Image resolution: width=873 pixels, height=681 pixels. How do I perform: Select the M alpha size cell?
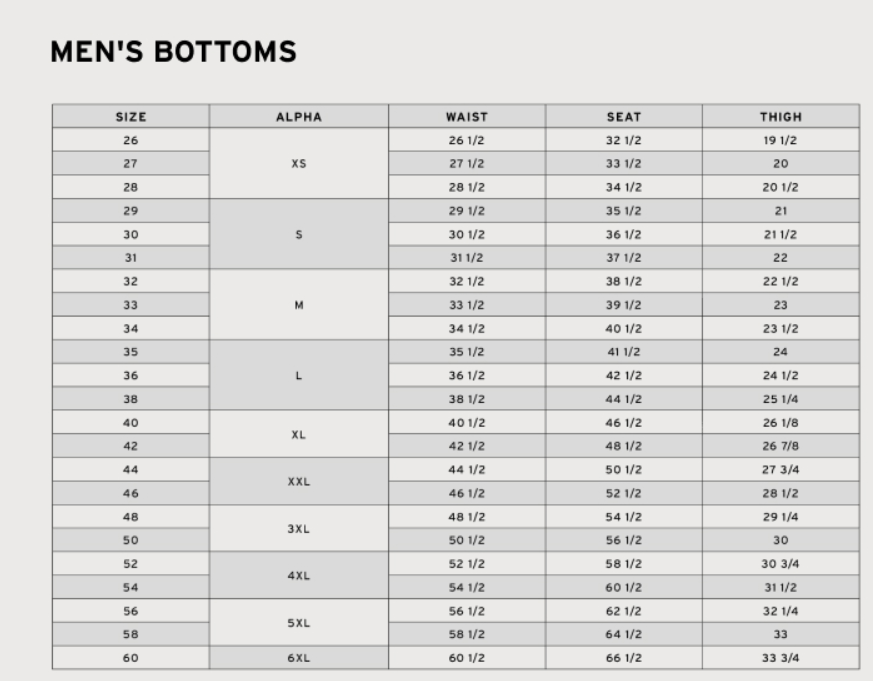(x=298, y=305)
